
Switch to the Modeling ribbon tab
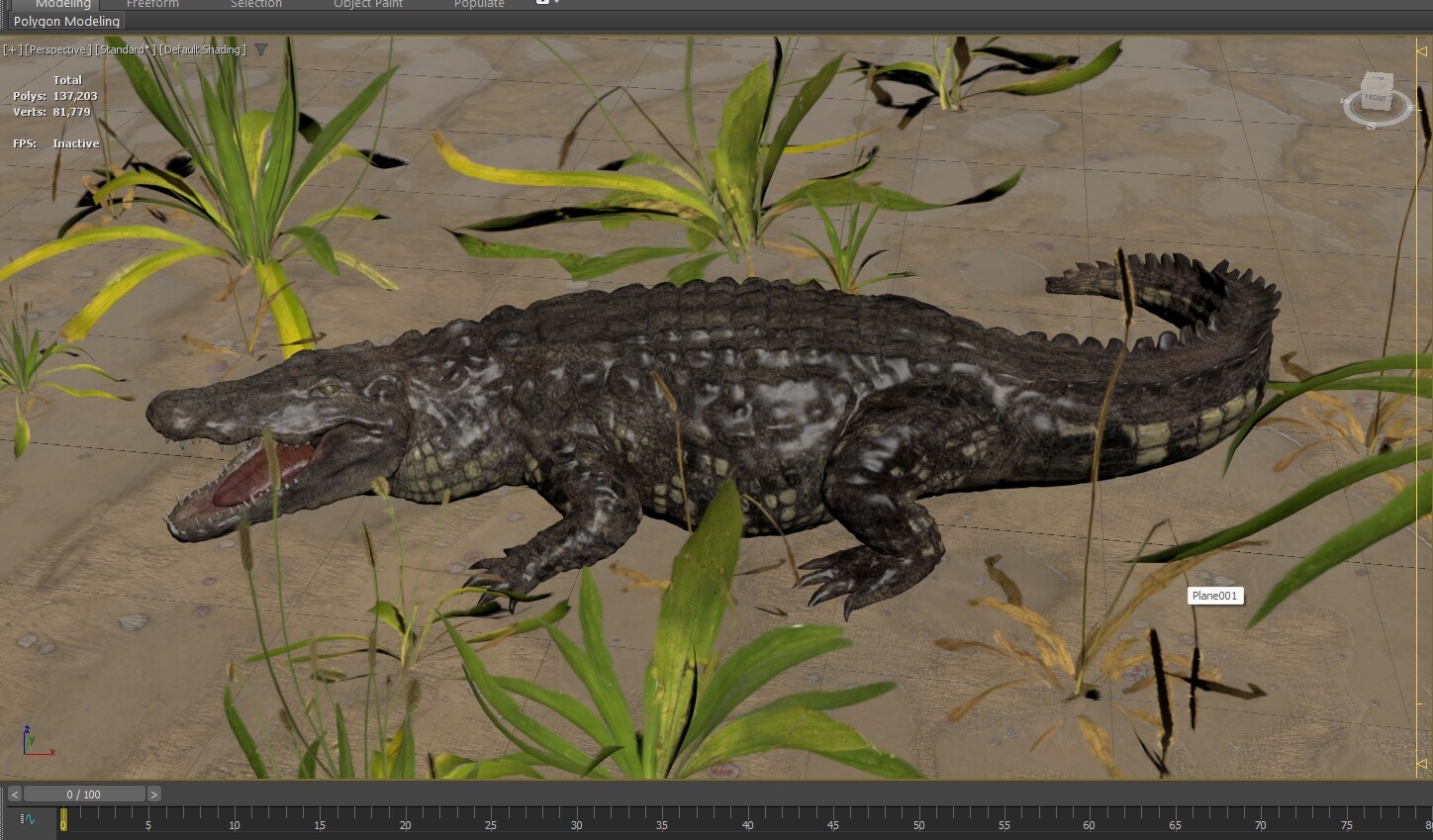(62, 5)
